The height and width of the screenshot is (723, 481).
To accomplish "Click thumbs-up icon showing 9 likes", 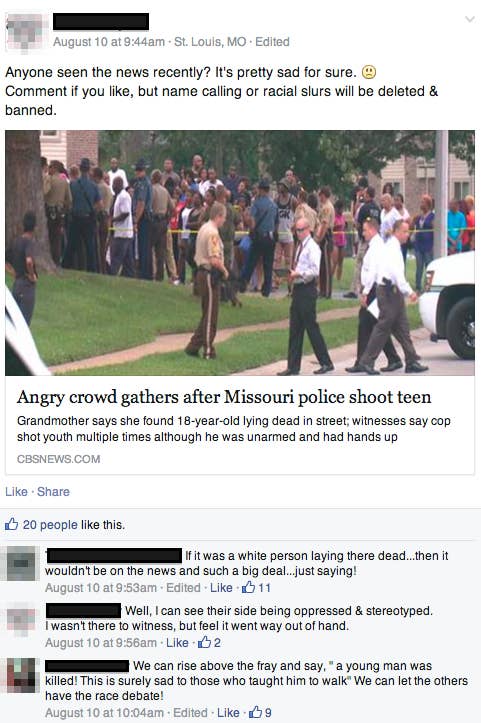I will click(255, 712).
